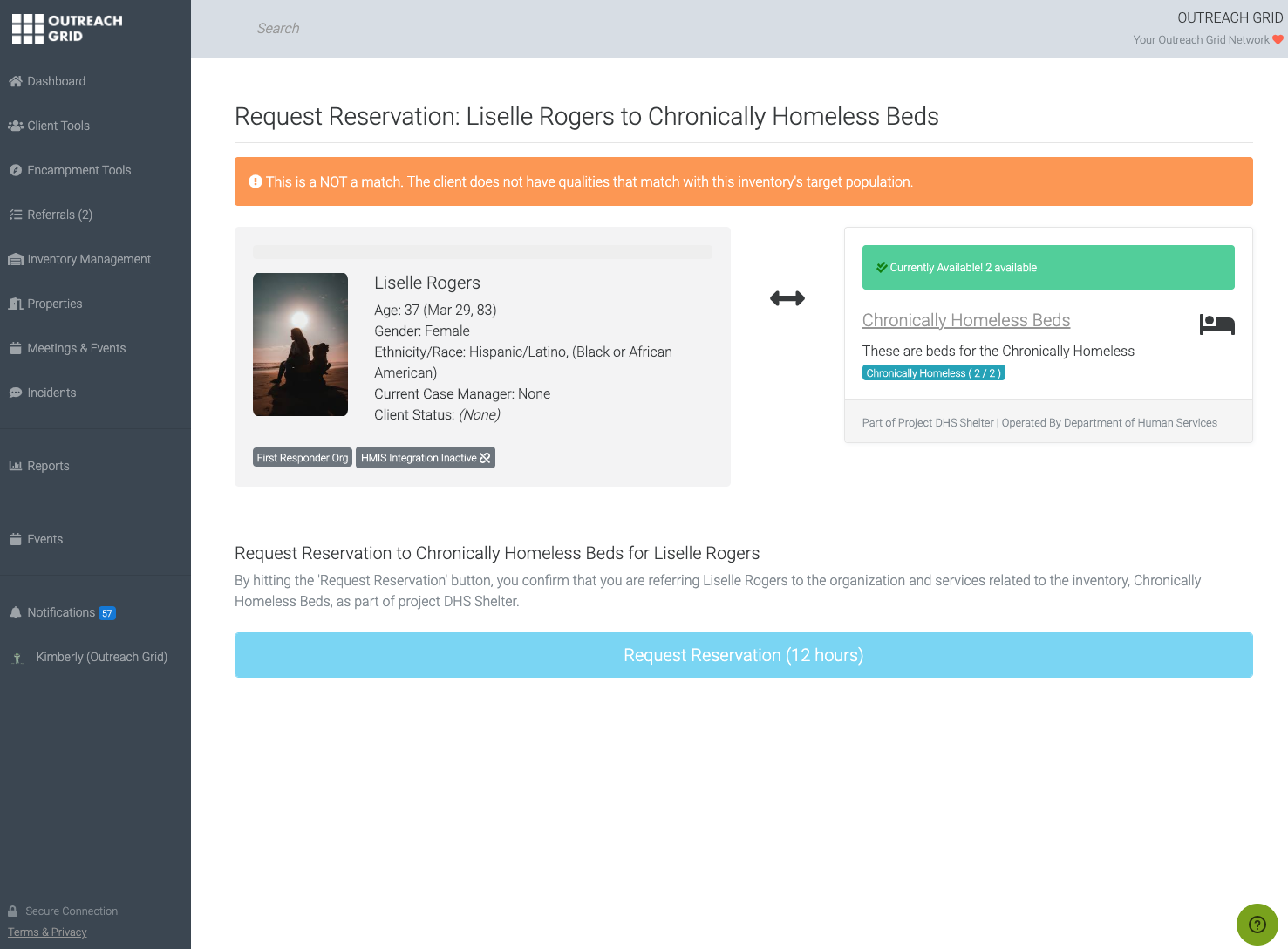1288x949 pixels.
Task: Click the bed icon on inventory card
Action: tap(1216, 324)
